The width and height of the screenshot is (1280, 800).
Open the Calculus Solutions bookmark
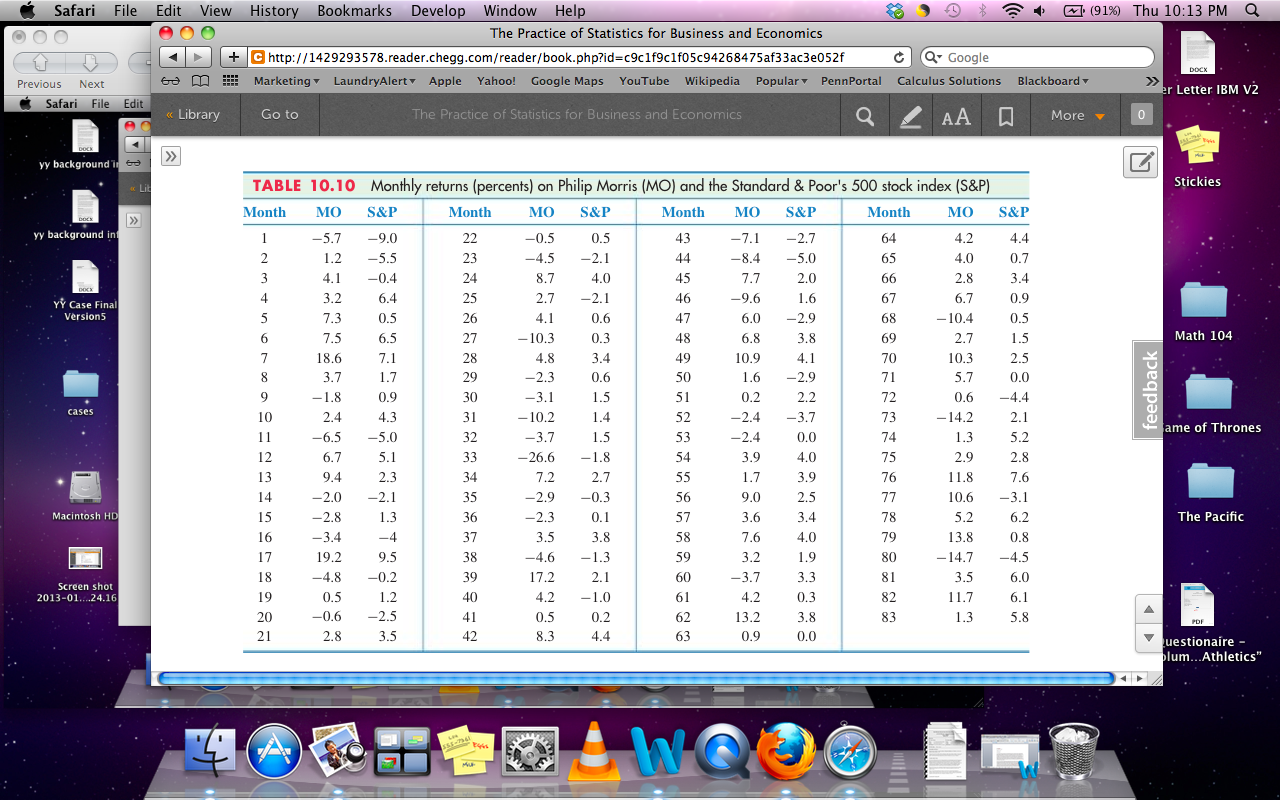coord(949,81)
